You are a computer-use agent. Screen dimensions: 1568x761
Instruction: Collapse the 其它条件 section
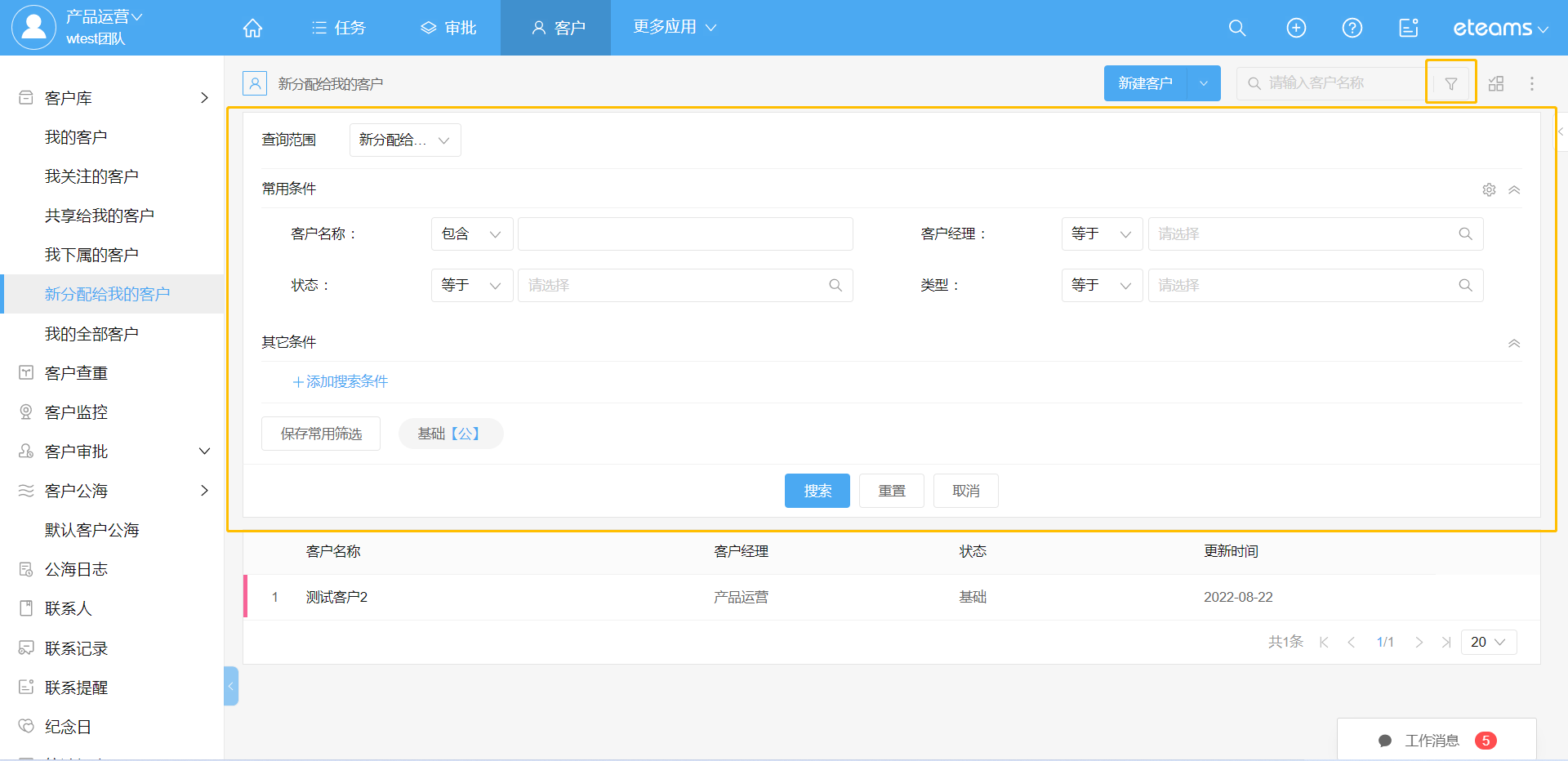pyautogui.click(x=1514, y=343)
